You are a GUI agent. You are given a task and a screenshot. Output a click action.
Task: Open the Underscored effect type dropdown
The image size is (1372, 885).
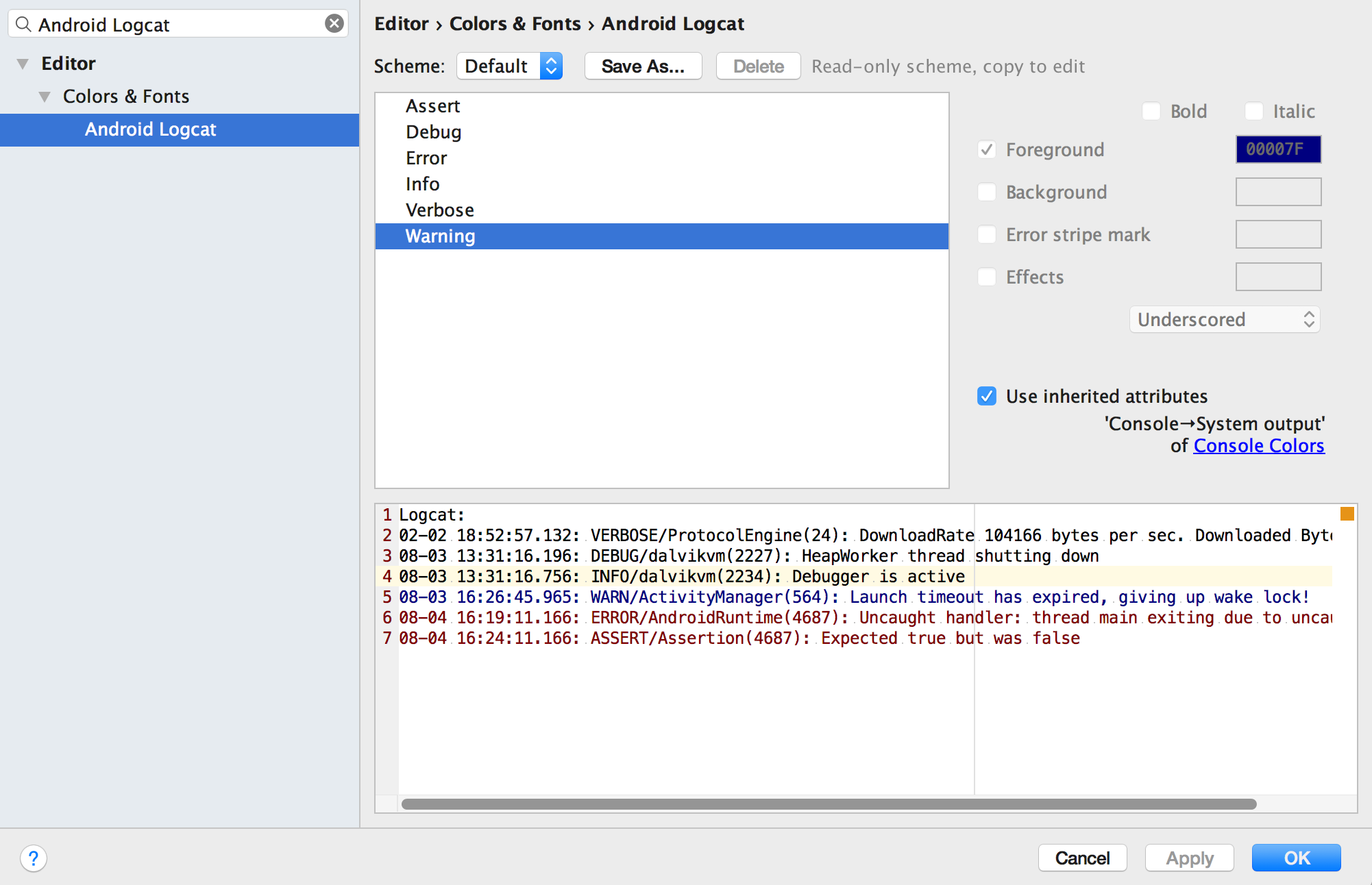tap(1224, 319)
